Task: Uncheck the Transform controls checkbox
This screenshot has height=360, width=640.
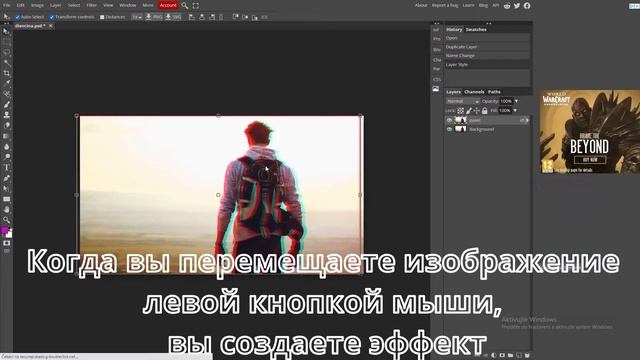Action: (x=52, y=17)
